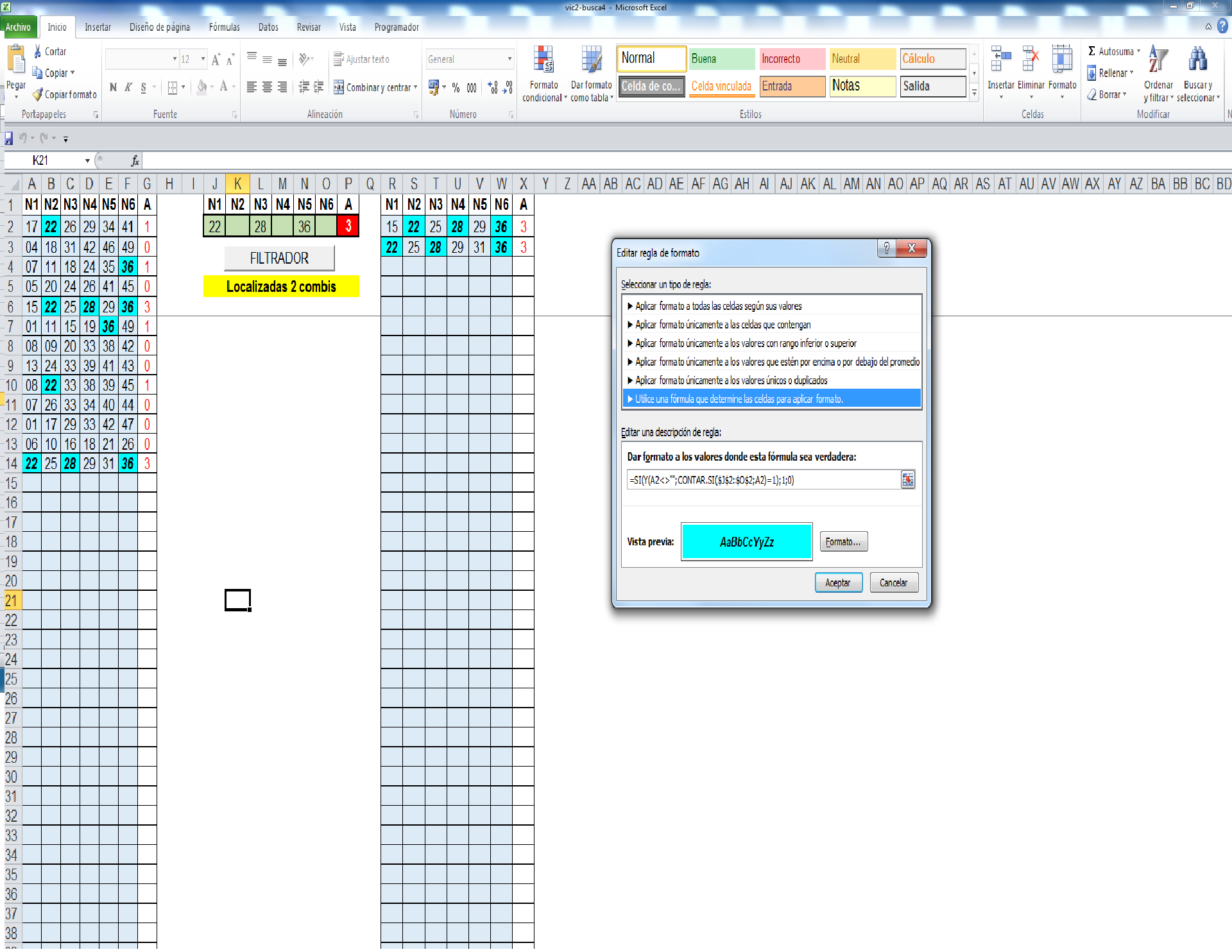Viewport: 1232px width, 952px height.
Task: Click the font color A icon
Action: tap(223, 87)
